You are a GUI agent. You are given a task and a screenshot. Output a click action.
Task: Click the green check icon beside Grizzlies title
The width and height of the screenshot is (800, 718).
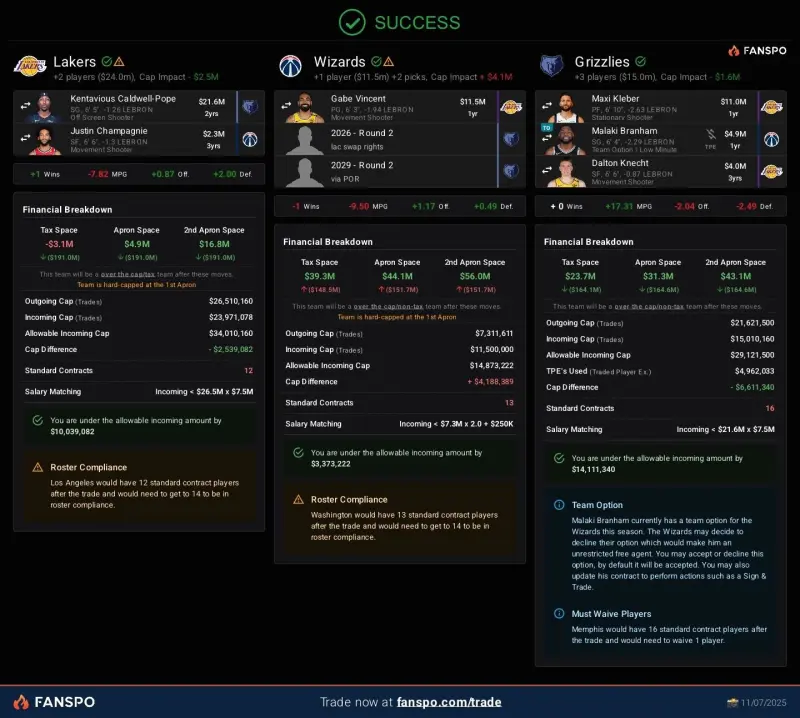640,62
